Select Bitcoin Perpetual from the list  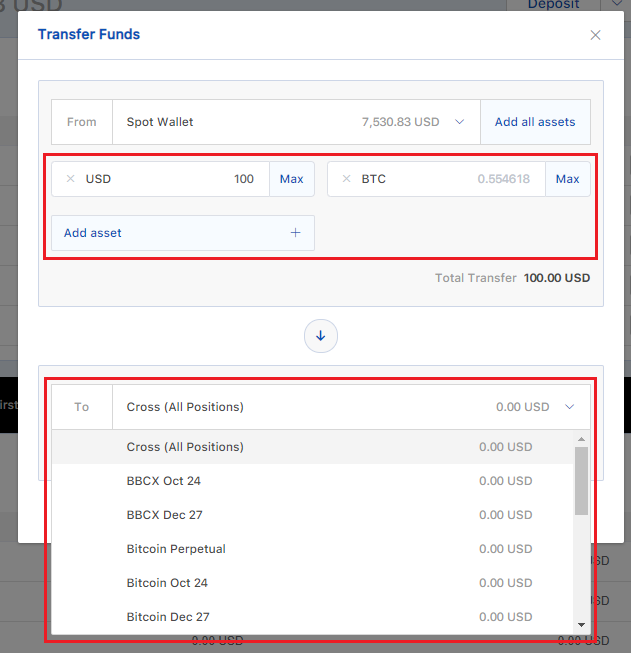[176, 549]
